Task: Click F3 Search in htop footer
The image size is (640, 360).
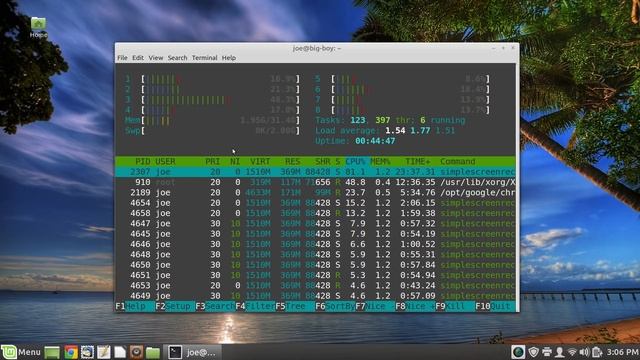Action: click(215, 306)
